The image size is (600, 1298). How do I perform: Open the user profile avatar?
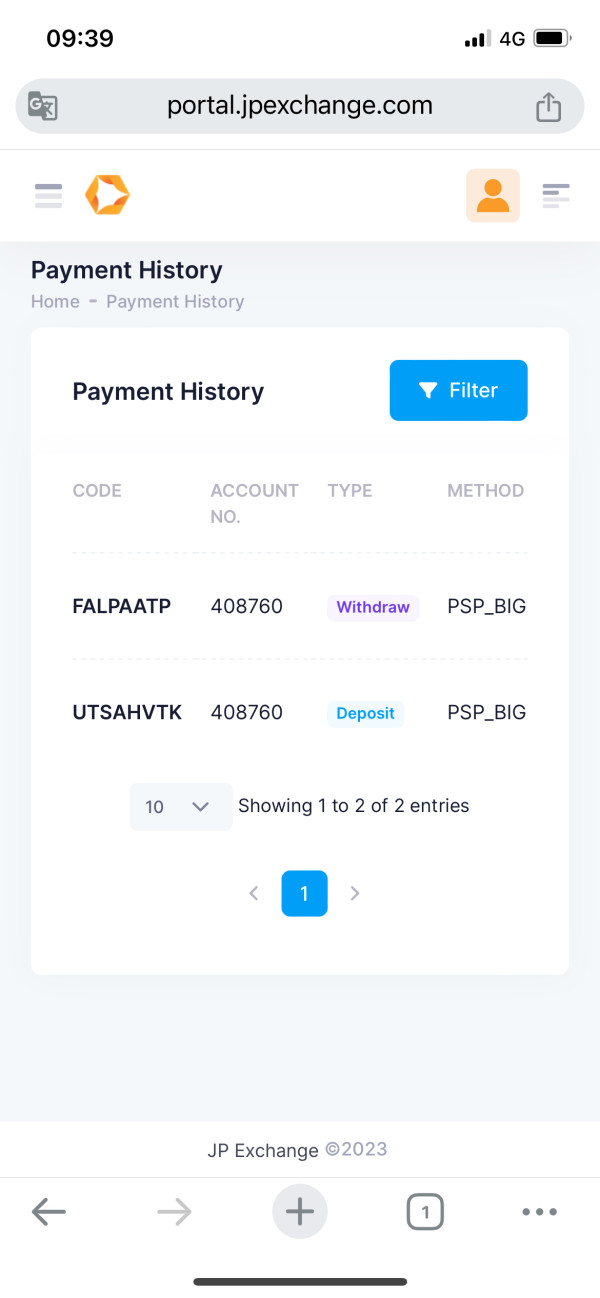(493, 195)
